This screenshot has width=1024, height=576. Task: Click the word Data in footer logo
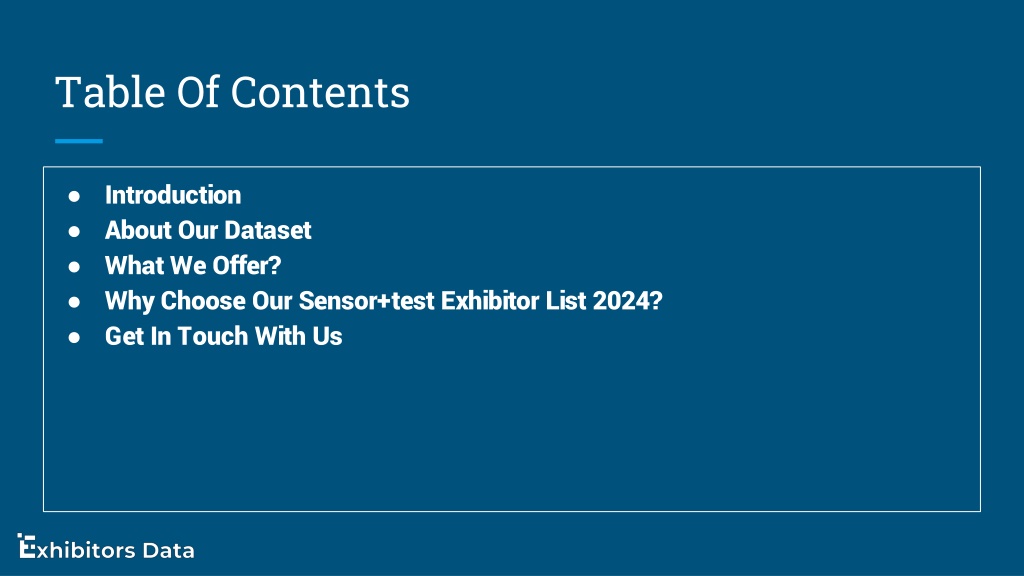(168, 551)
